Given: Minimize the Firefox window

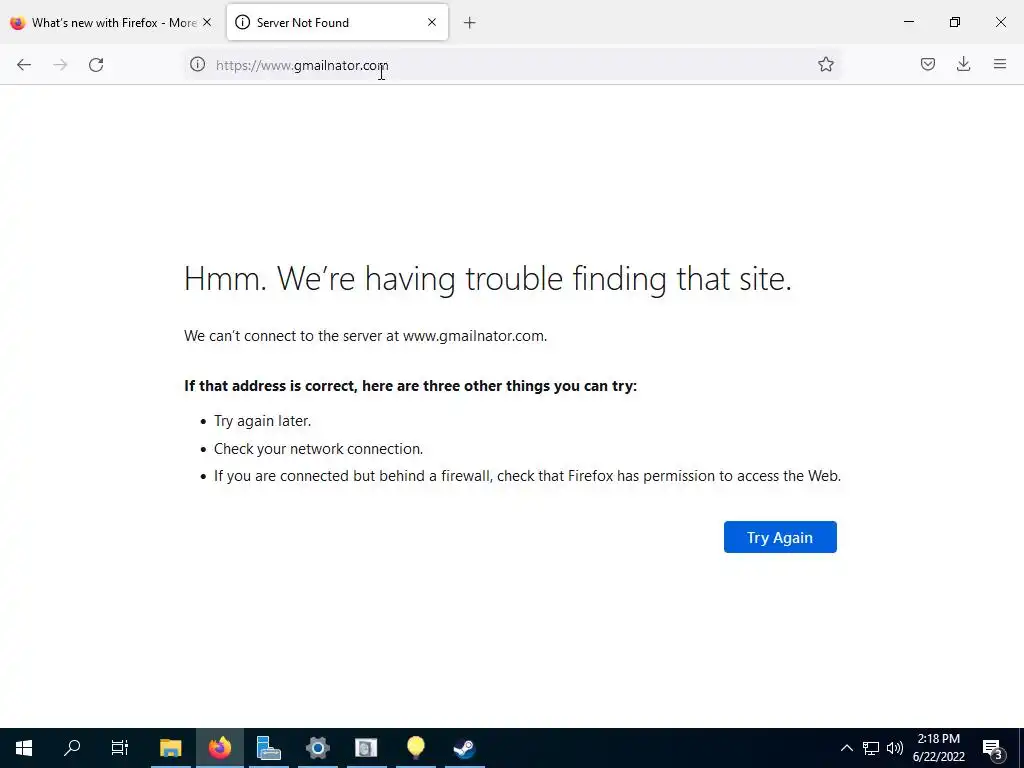Looking at the screenshot, I should (x=908, y=22).
